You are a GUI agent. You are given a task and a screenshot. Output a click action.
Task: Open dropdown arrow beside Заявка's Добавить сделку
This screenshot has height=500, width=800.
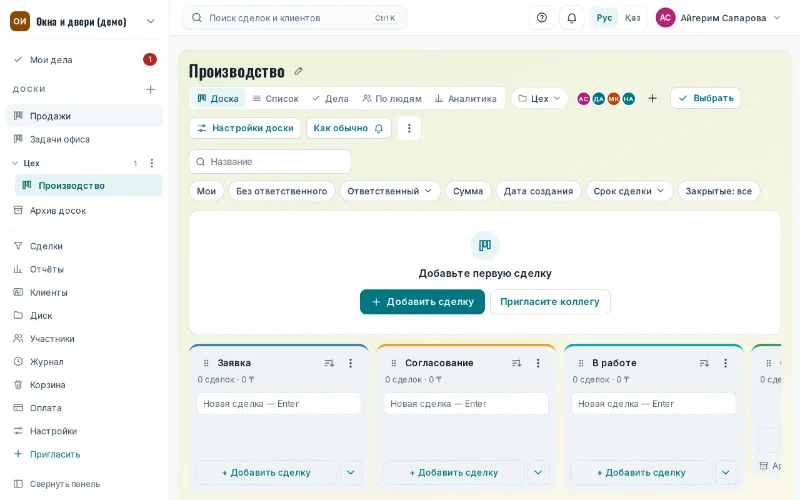click(x=351, y=472)
